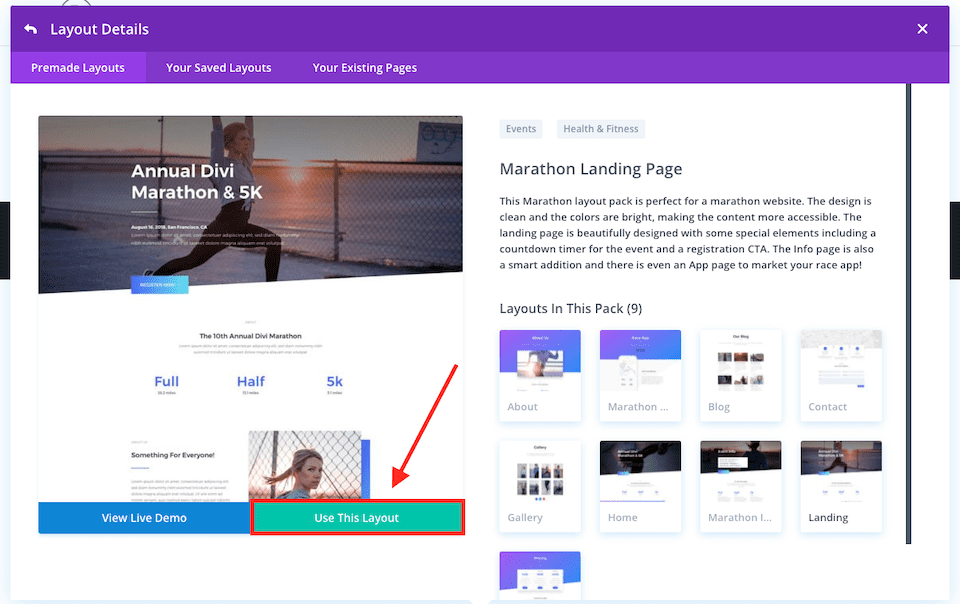960x604 pixels.
Task: Select the Home layout thumbnail
Action: [x=640, y=486]
